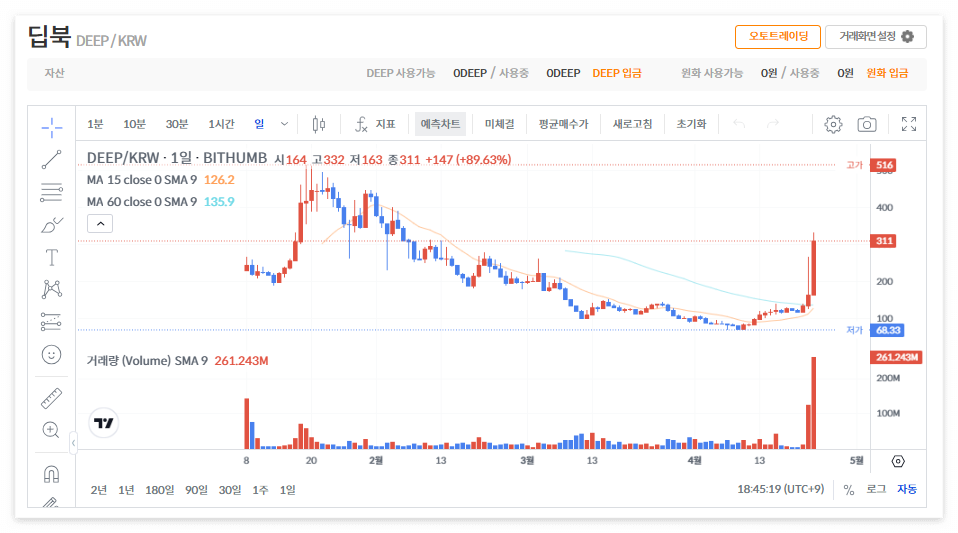Collapse the left drawing toolbar handle
958x533 pixels.
[73, 443]
